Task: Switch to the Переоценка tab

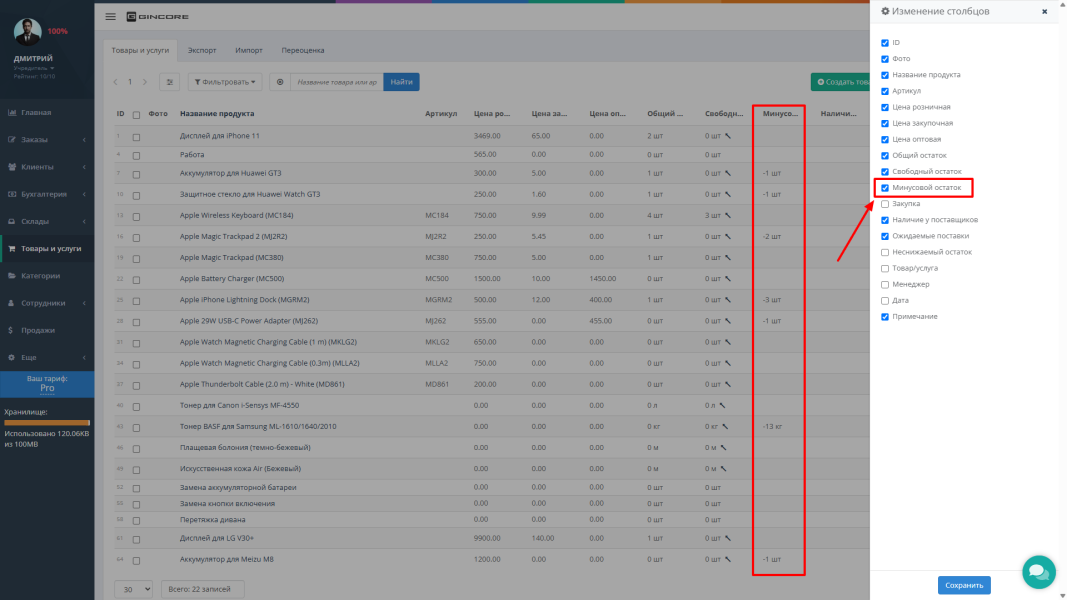Action: tap(303, 50)
